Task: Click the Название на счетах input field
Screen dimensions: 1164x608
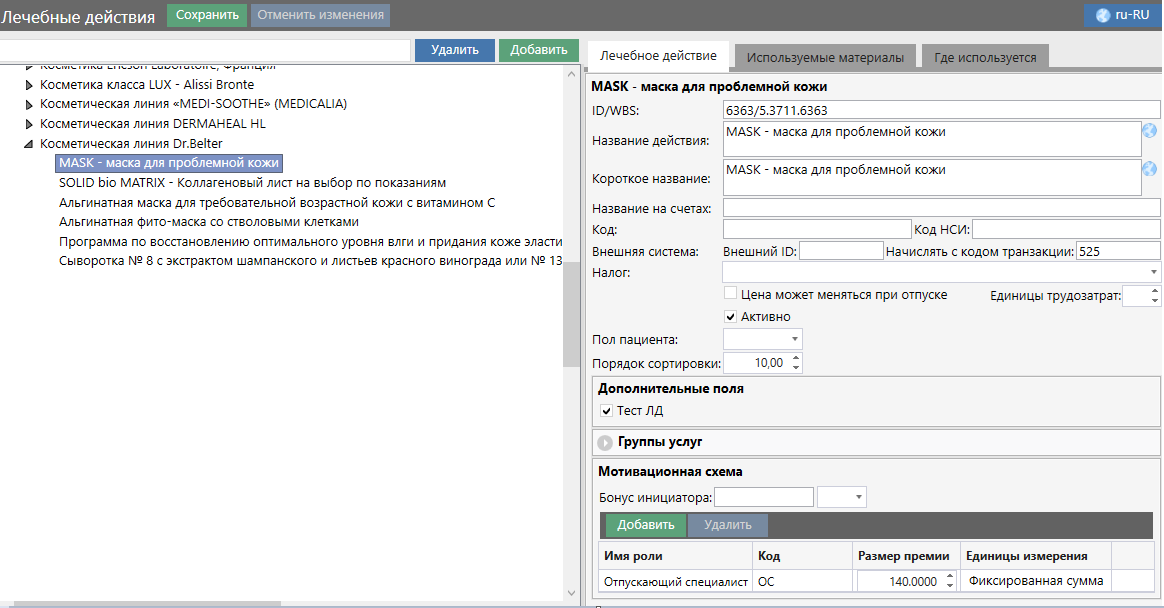Action: pos(940,208)
